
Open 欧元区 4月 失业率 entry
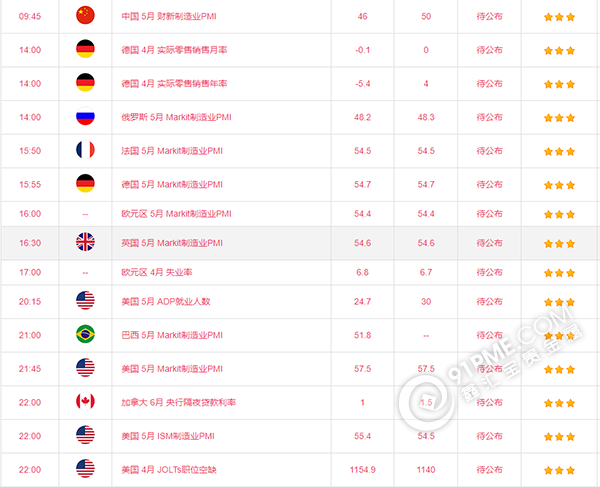(157, 272)
